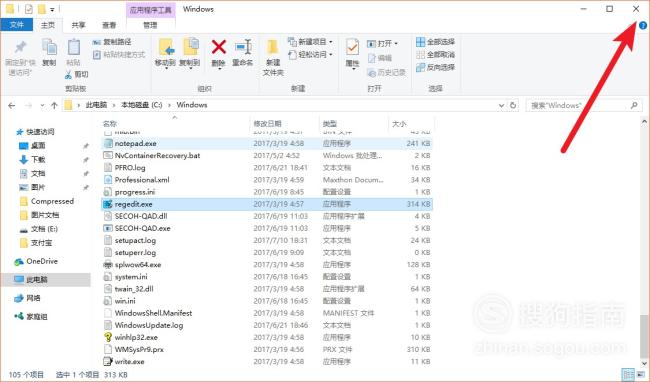
Task: Open the New item dropdown
Action: coord(310,42)
